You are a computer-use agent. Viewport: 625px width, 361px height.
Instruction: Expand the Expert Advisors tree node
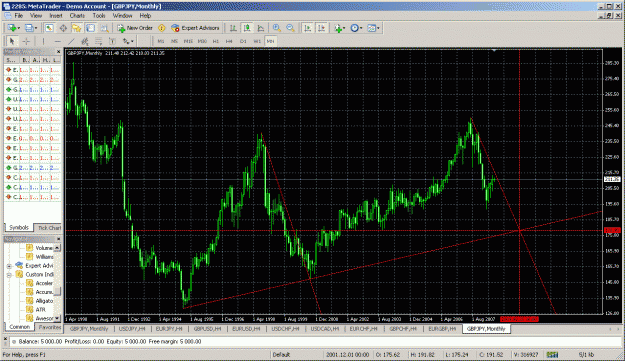click(x=9, y=266)
